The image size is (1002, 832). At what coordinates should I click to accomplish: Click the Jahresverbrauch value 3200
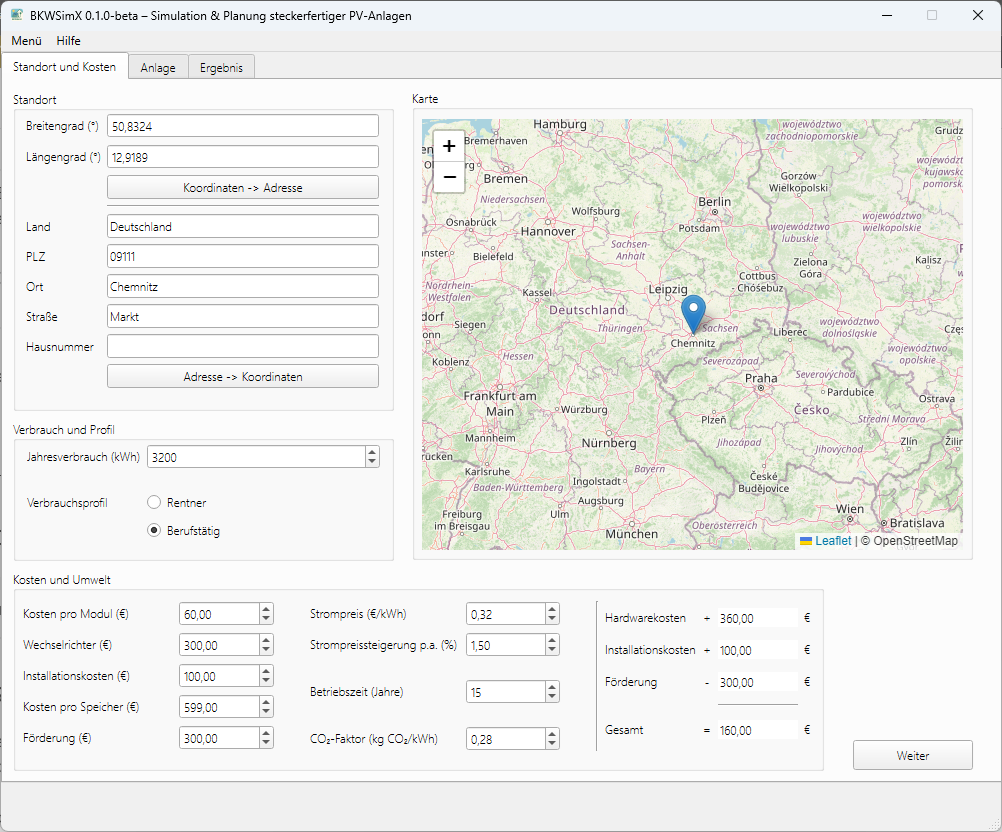pyautogui.click(x=256, y=457)
